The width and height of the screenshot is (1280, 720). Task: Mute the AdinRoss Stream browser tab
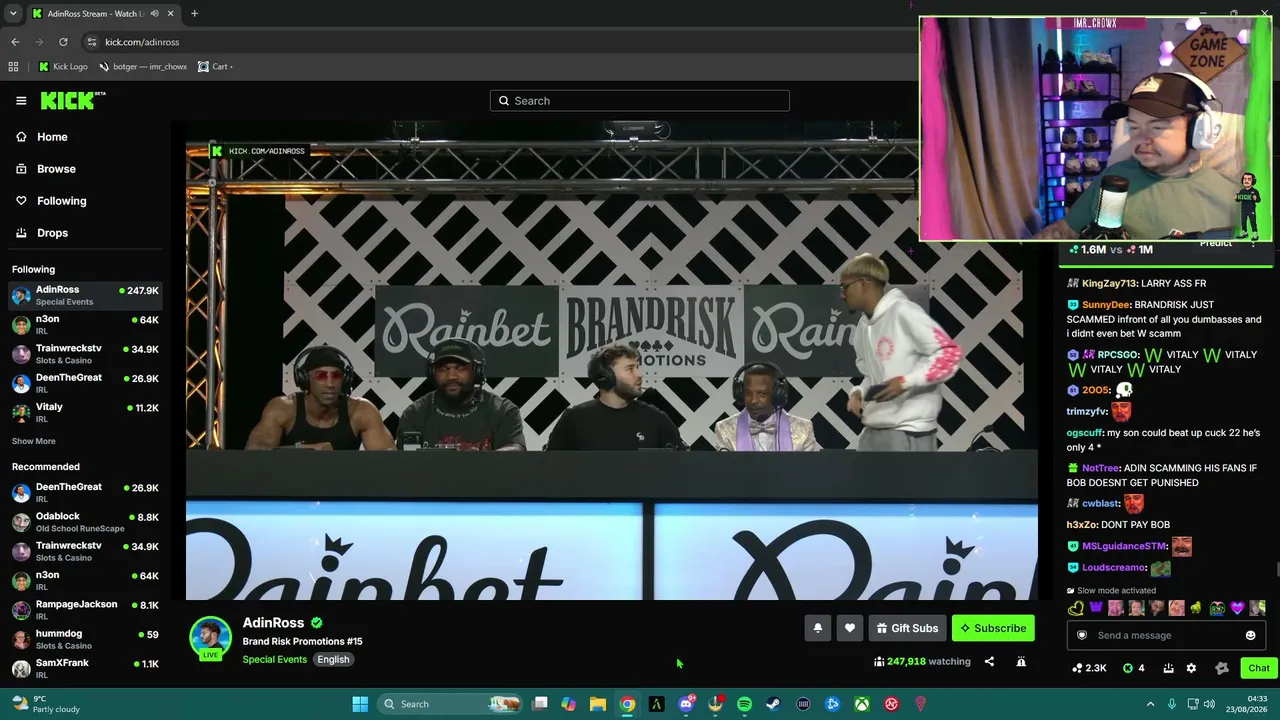(154, 14)
